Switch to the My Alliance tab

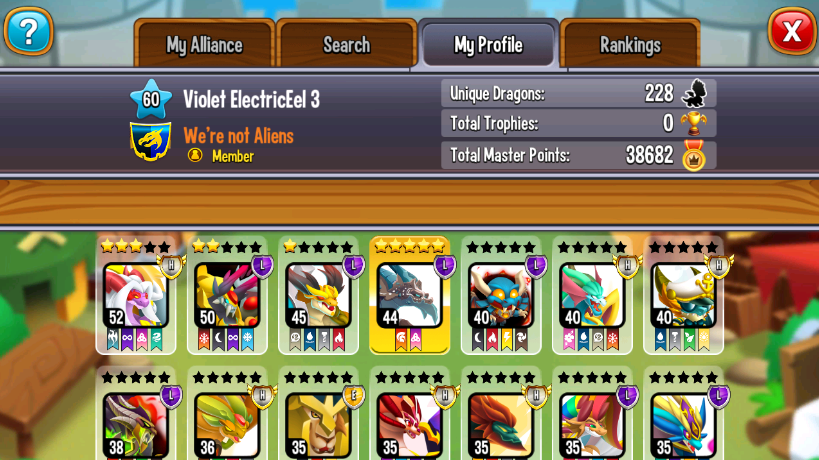pos(204,44)
